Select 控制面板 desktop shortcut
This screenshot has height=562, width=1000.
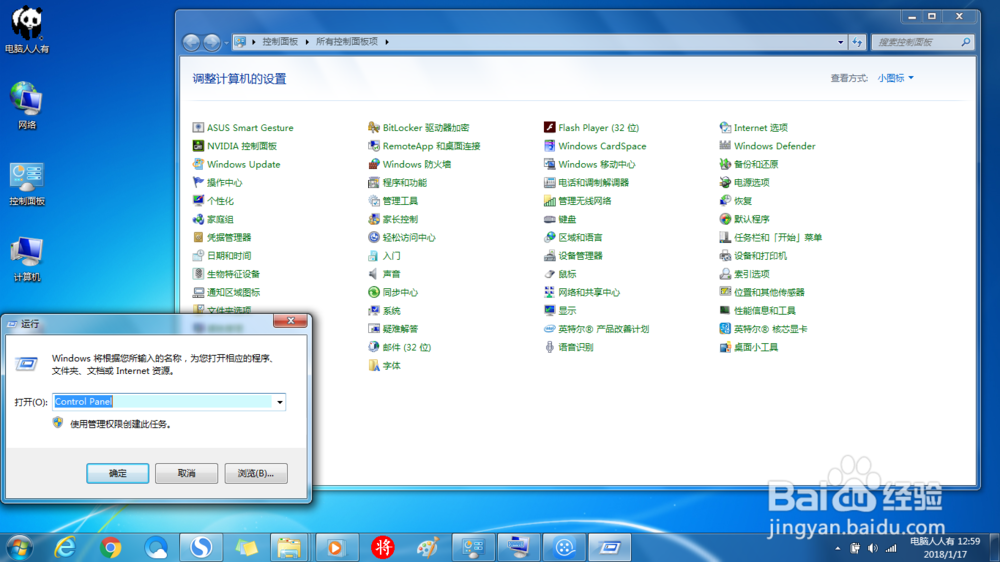pos(26,184)
